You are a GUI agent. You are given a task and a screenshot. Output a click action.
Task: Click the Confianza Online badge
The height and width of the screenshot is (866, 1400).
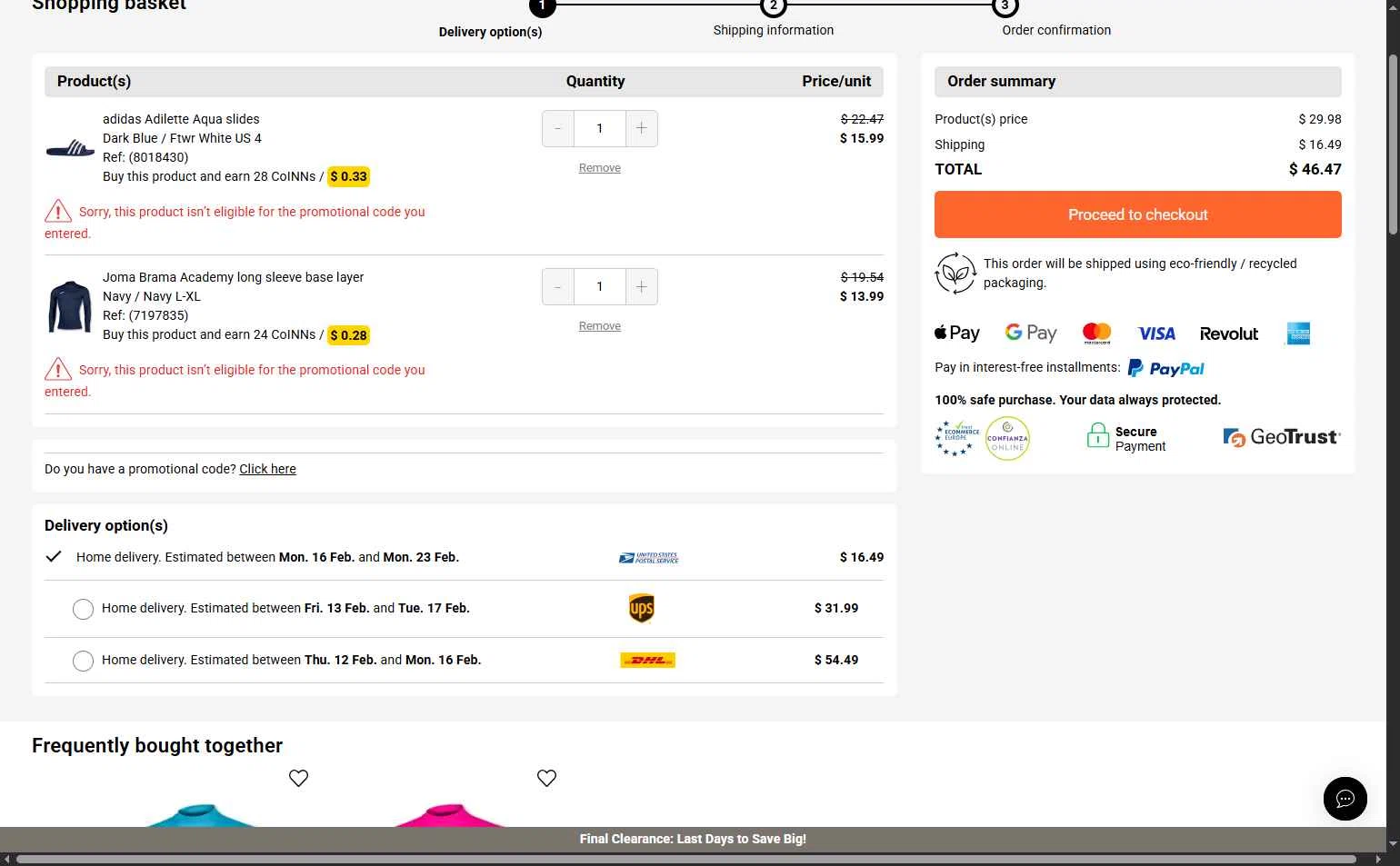[x=1007, y=439]
